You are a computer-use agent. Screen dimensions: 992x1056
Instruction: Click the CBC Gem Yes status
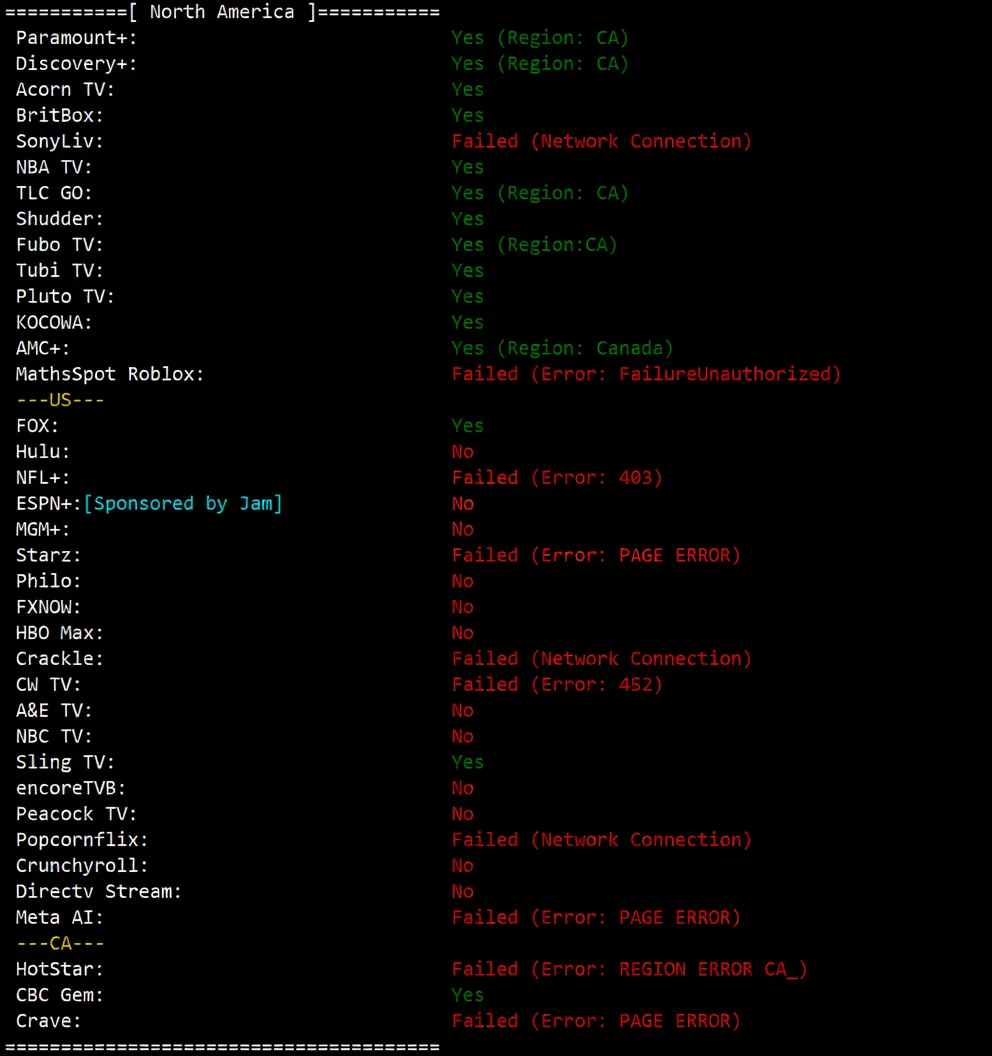[467, 995]
